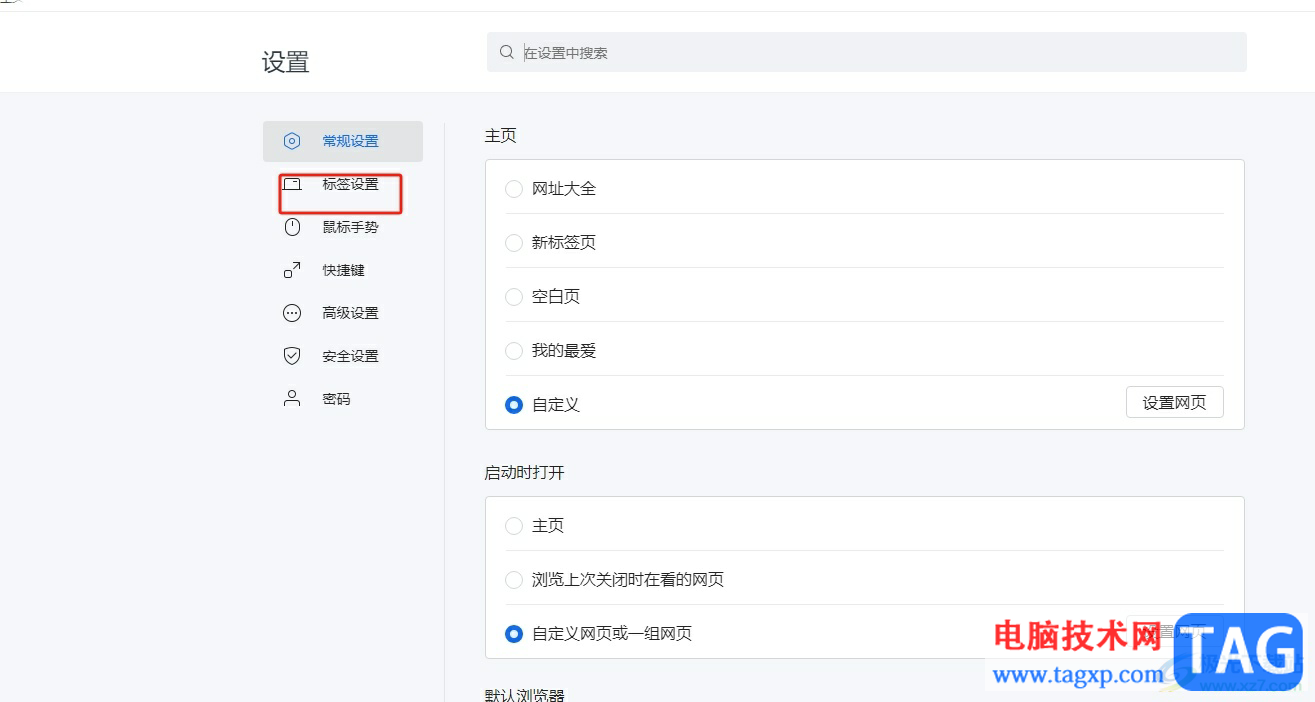Set homepage to 新标签页

click(513, 242)
